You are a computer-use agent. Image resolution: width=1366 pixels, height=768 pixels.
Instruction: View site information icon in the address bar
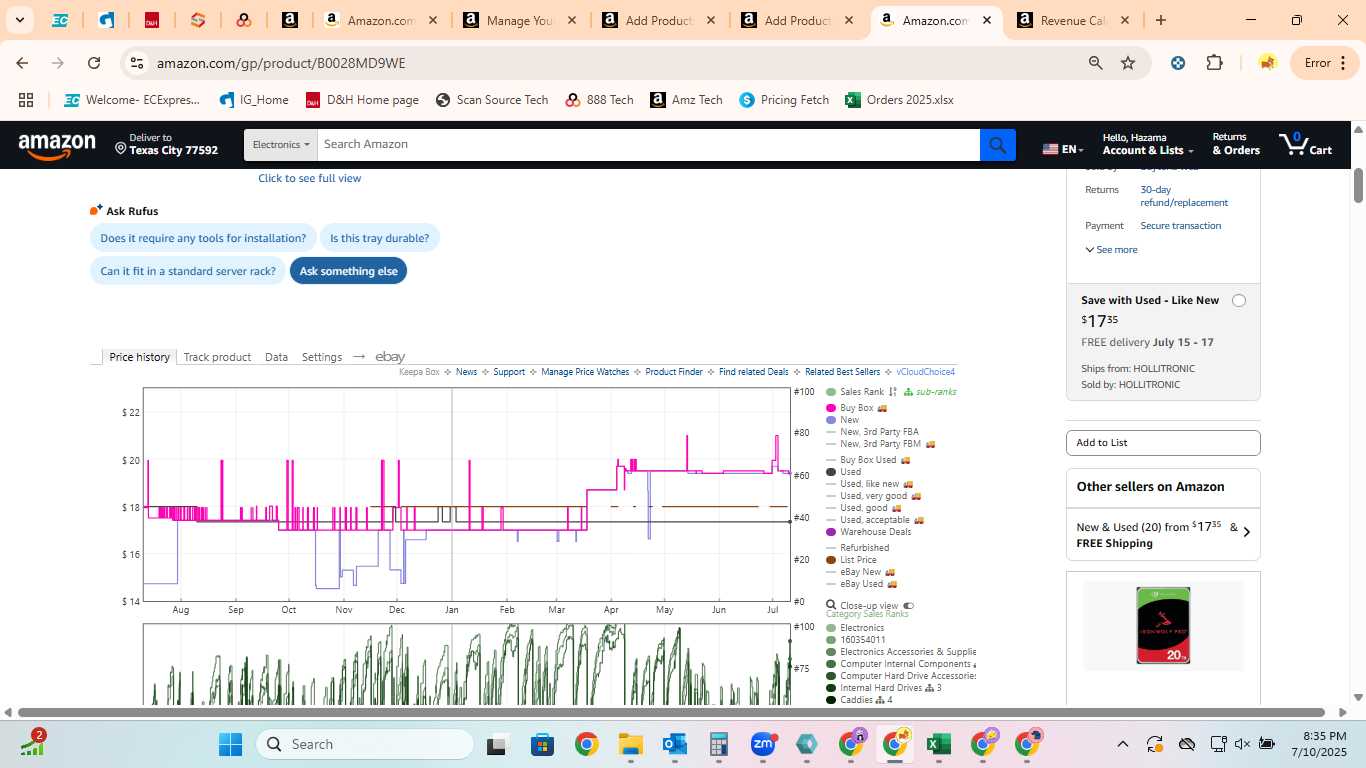[137, 63]
